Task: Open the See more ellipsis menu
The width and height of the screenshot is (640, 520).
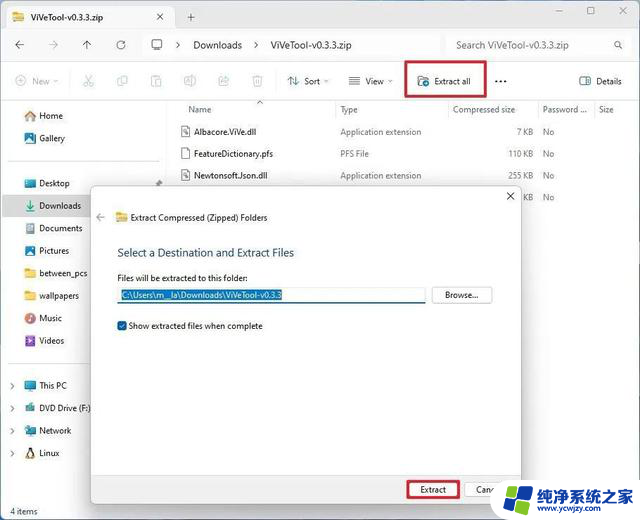Action: (x=500, y=81)
